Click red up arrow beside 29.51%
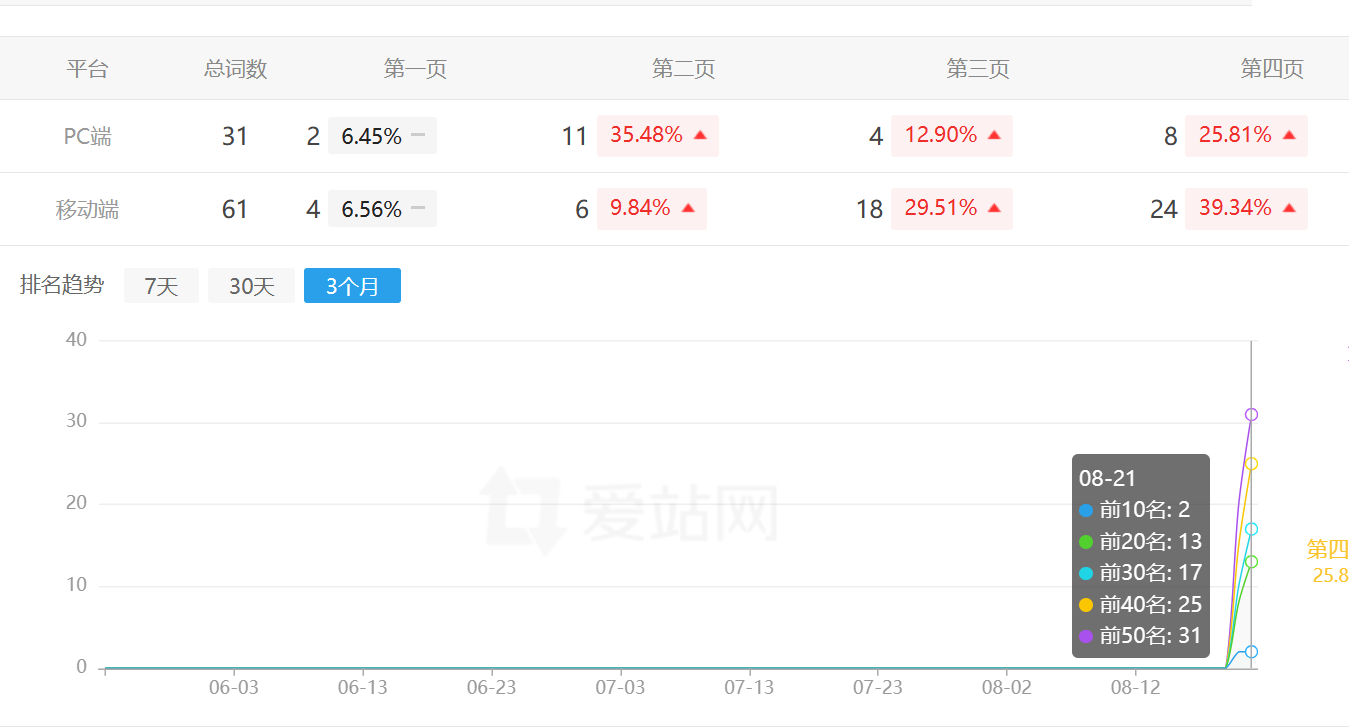The image size is (1349, 727). point(994,208)
